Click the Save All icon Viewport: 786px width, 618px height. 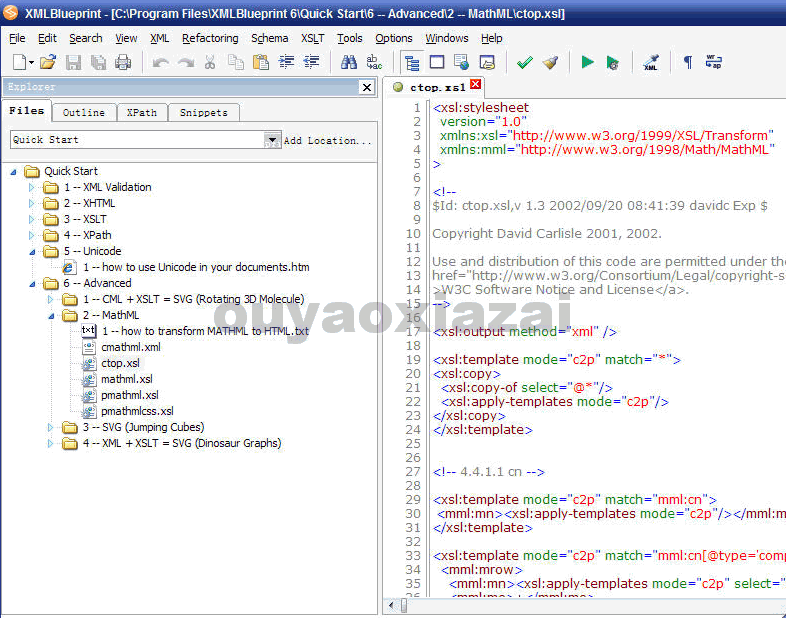[98, 62]
